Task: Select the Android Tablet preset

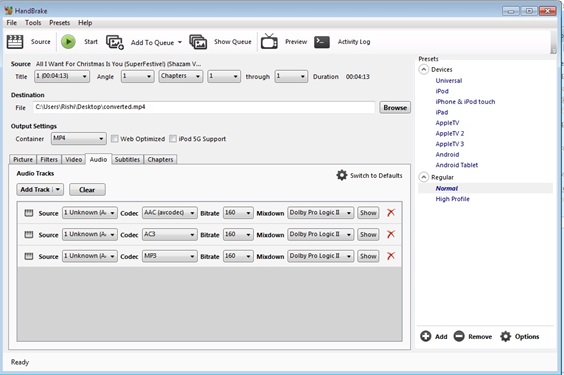Action: point(456,165)
